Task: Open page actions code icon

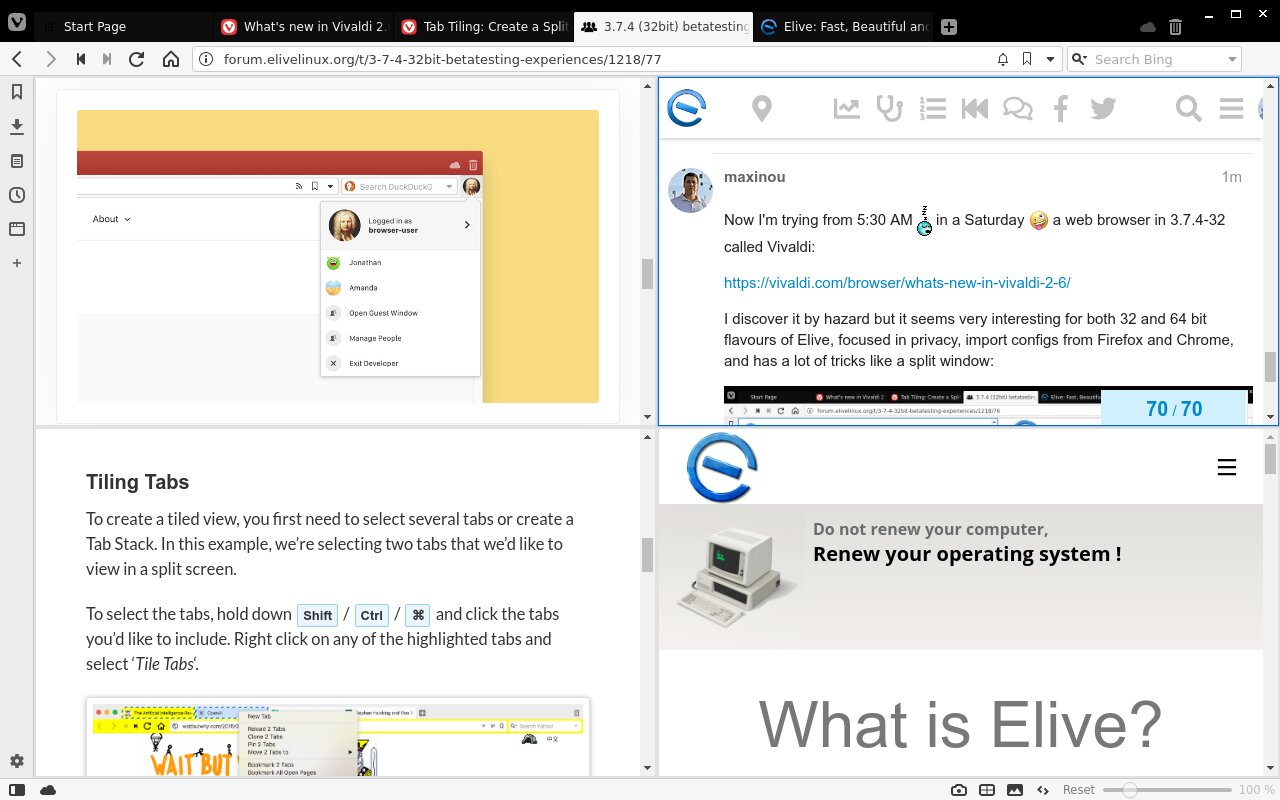Action: pyautogui.click(x=1043, y=789)
